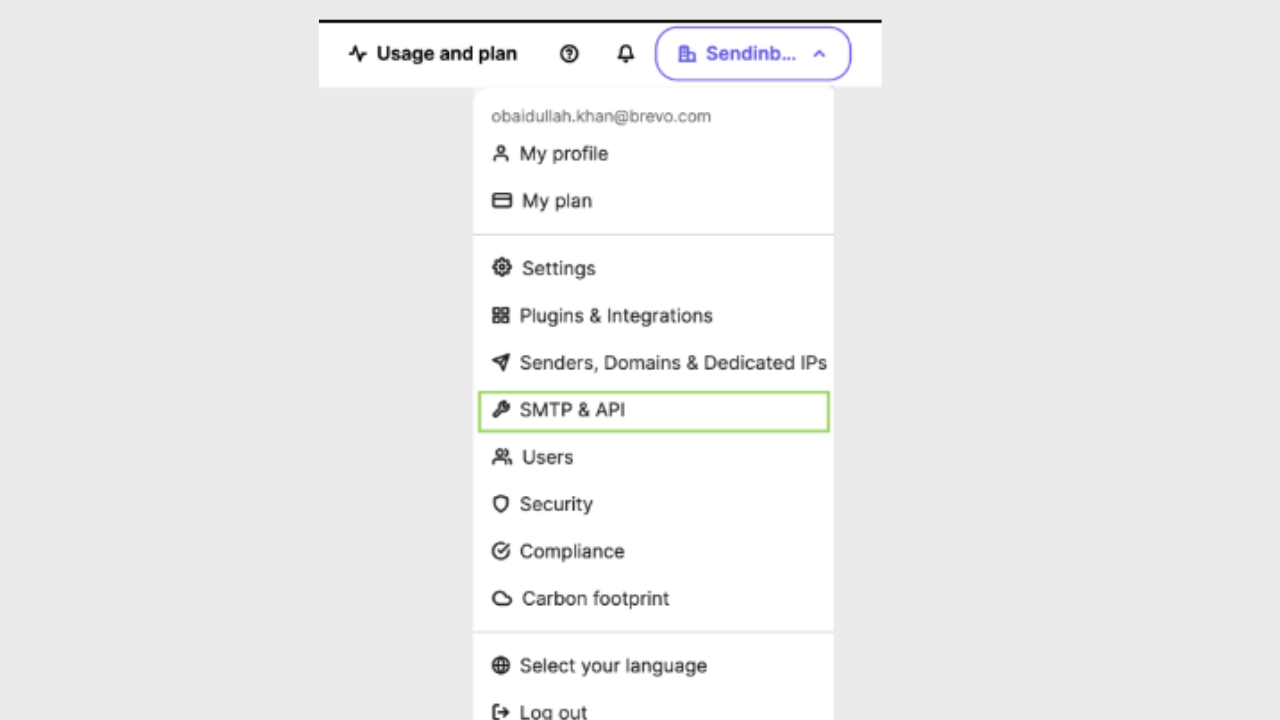1280x720 pixels.
Task: Click the SMTP & API key icon
Action: point(501,410)
